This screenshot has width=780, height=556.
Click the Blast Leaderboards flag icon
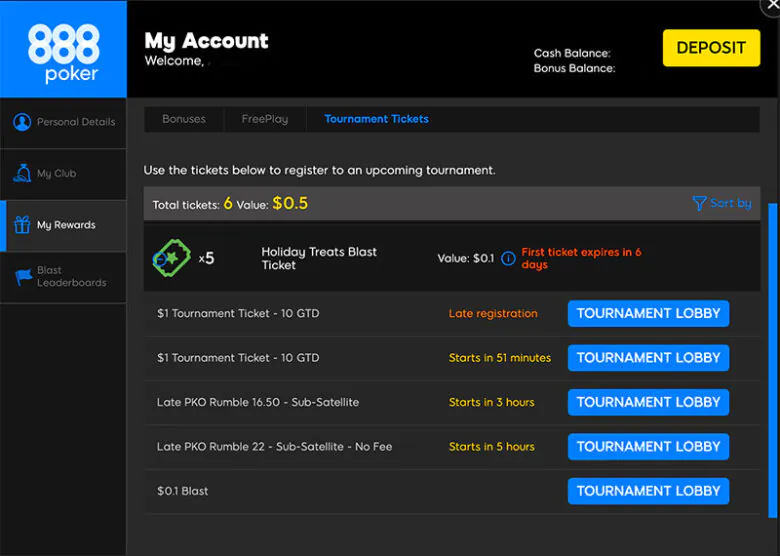(x=22, y=277)
